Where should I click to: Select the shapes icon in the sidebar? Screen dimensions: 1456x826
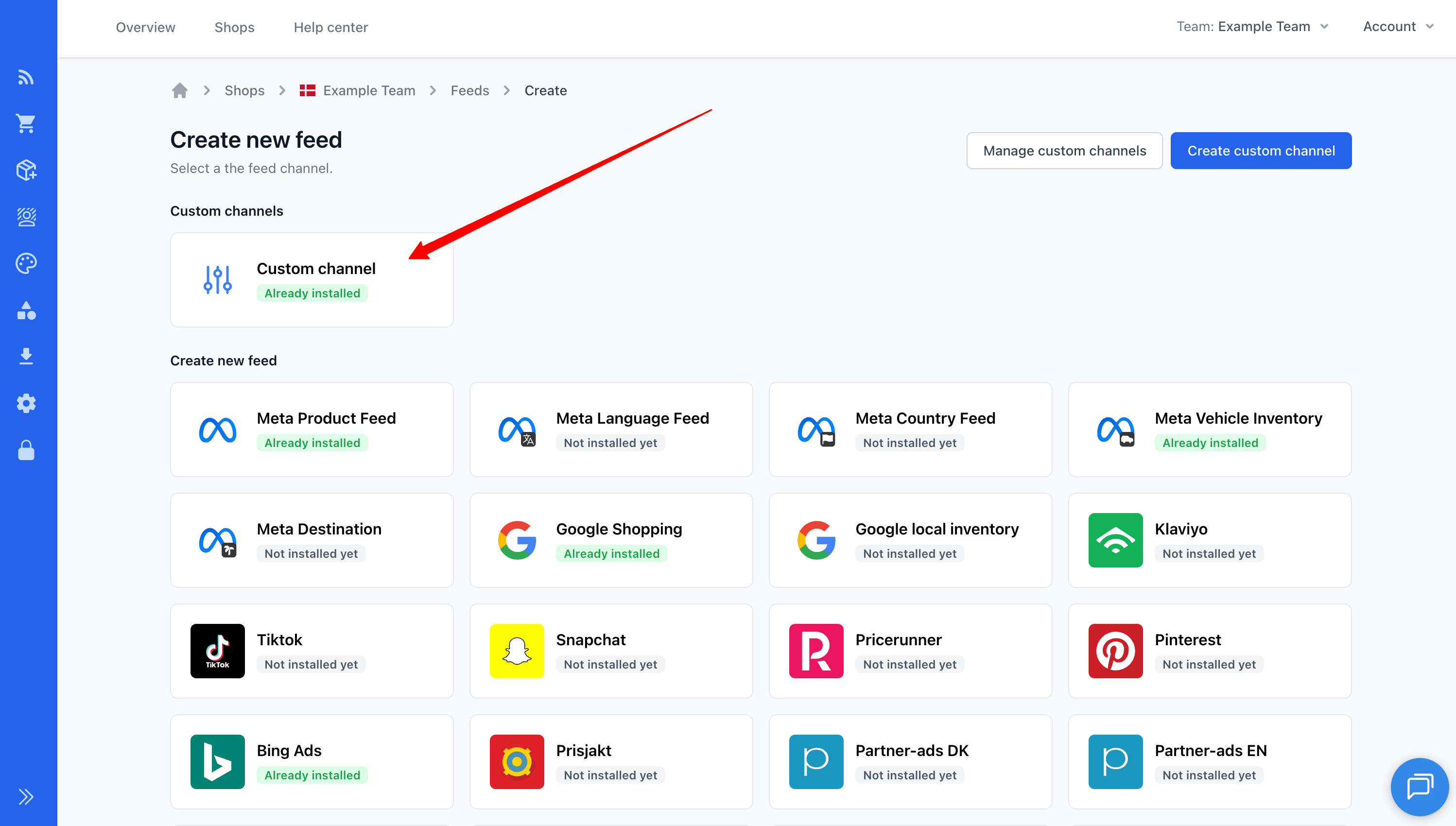pyautogui.click(x=26, y=310)
